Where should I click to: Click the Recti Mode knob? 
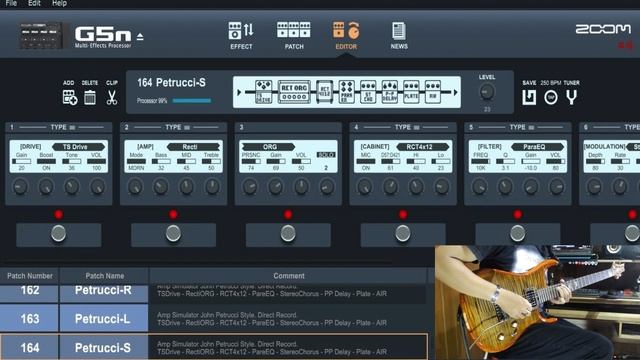tap(135, 187)
